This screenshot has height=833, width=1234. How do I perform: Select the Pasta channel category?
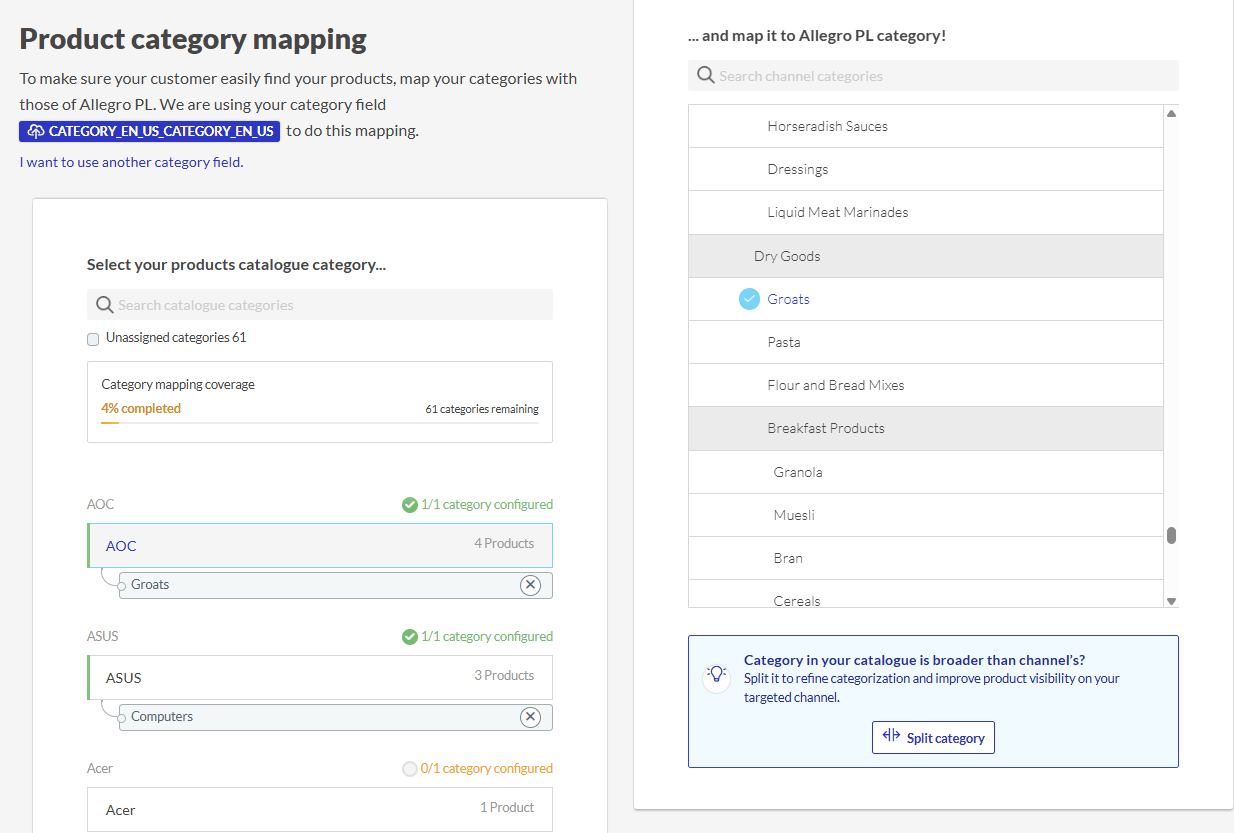tap(784, 342)
